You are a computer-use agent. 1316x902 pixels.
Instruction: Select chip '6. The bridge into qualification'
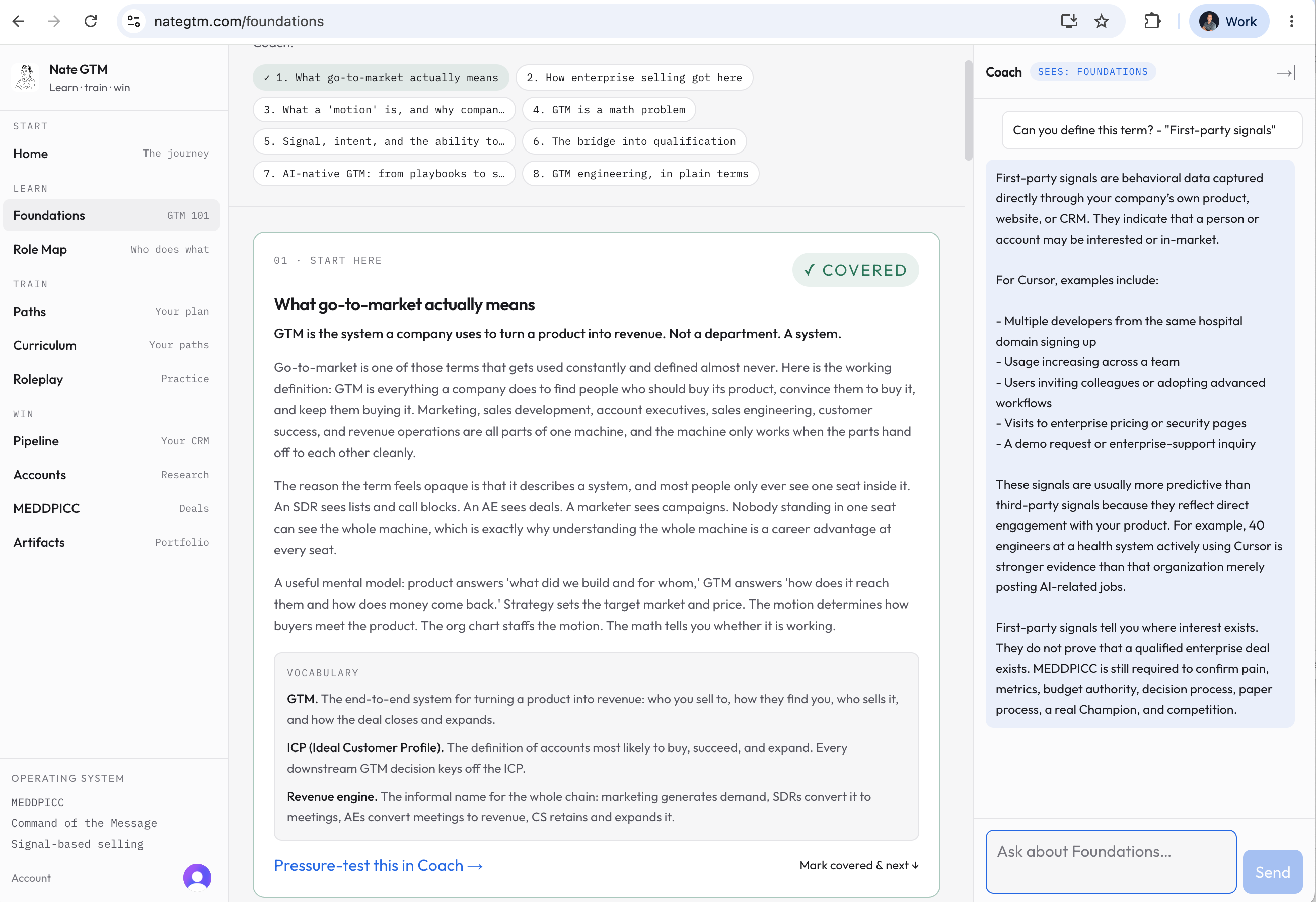coord(634,141)
